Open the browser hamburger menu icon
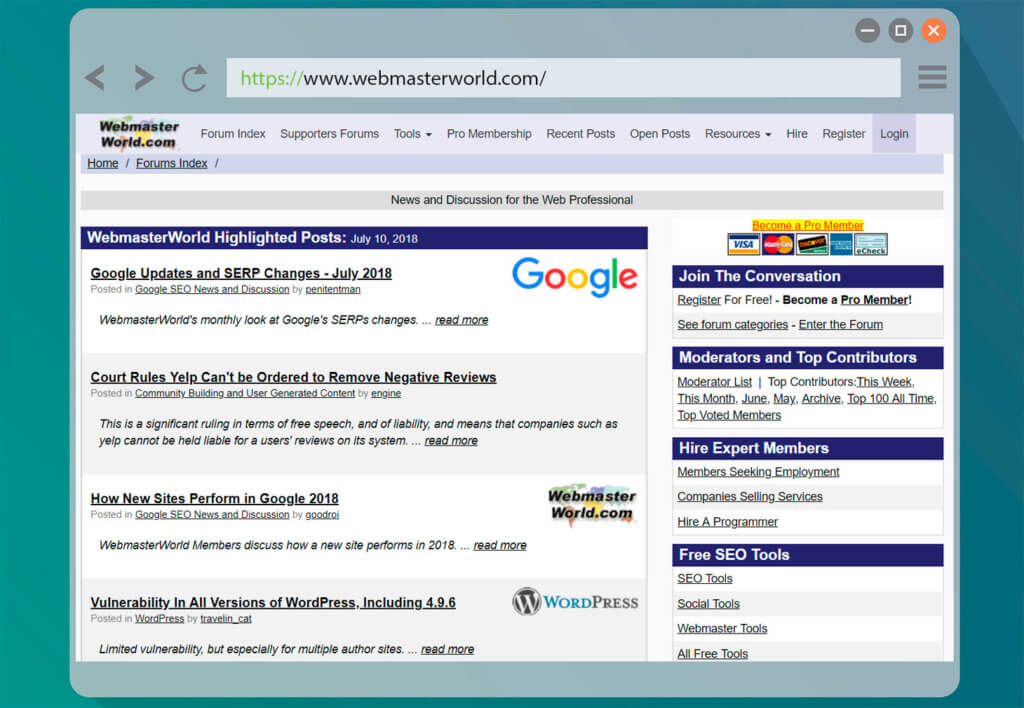Image resolution: width=1024 pixels, height=708 pixels. coord(931,76)
